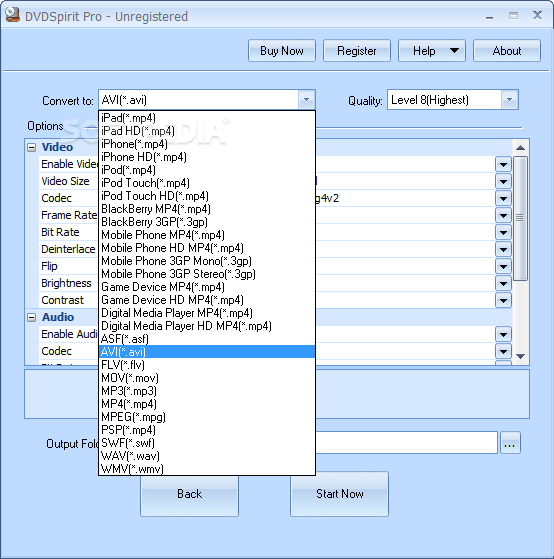Open the Enable Audio row dropdown arrow
The width and height of the screenshot is (554, 559).
tap(503, 335)
